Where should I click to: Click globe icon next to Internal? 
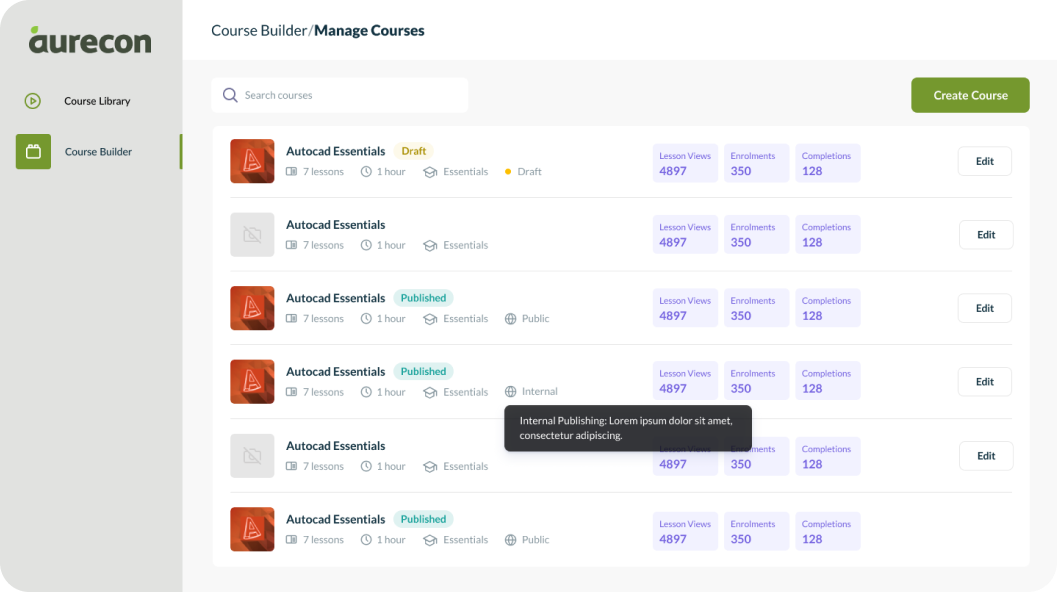click(510, 392)
